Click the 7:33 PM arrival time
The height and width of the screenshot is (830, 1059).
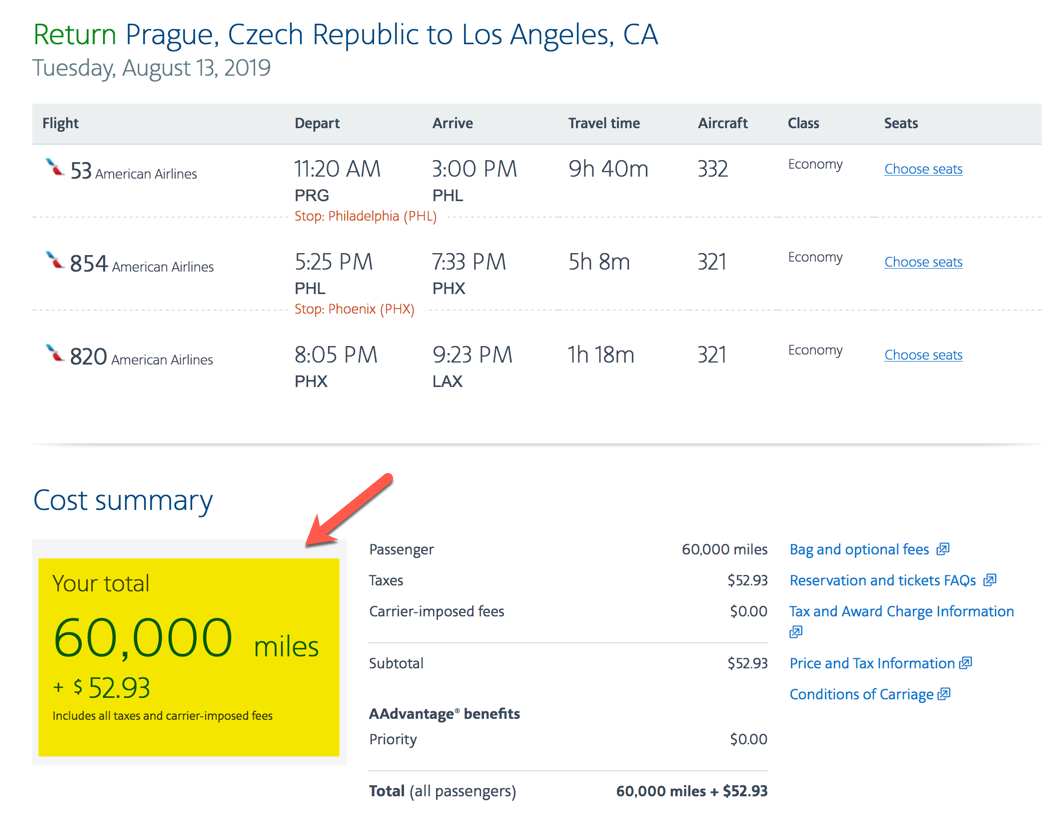(469, 262)
